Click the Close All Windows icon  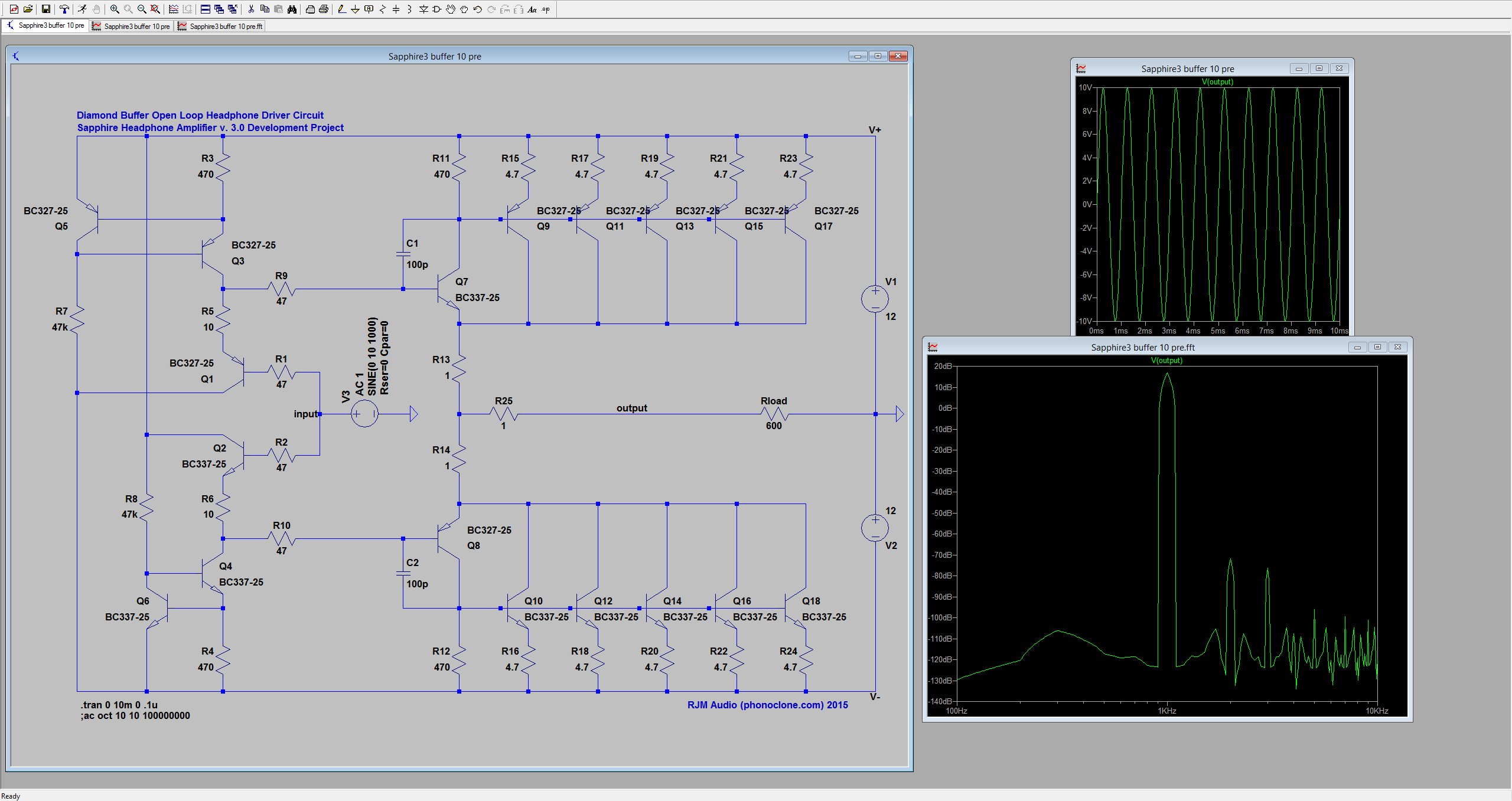[x=233, y=9]
